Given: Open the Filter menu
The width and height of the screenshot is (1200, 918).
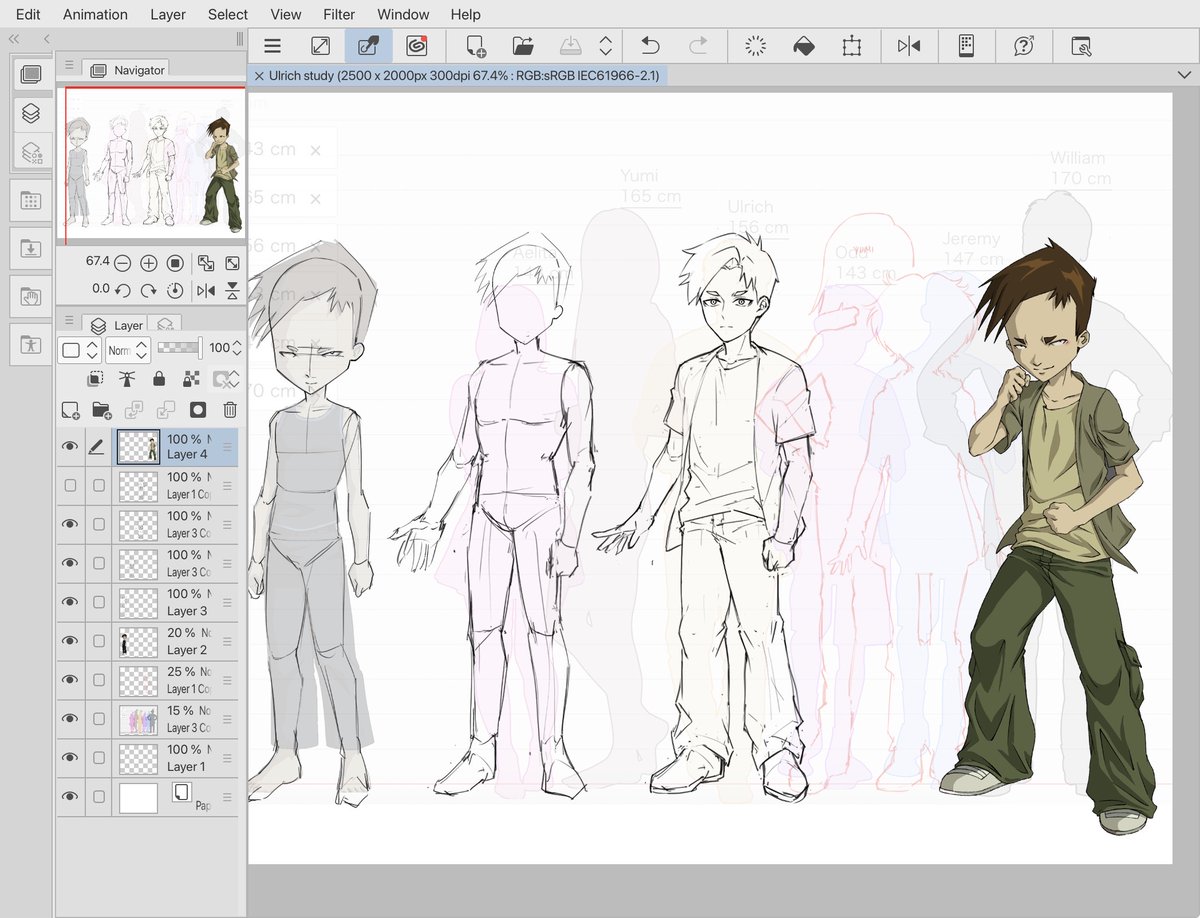Looking at the screenshot, I should coord(339,14).
